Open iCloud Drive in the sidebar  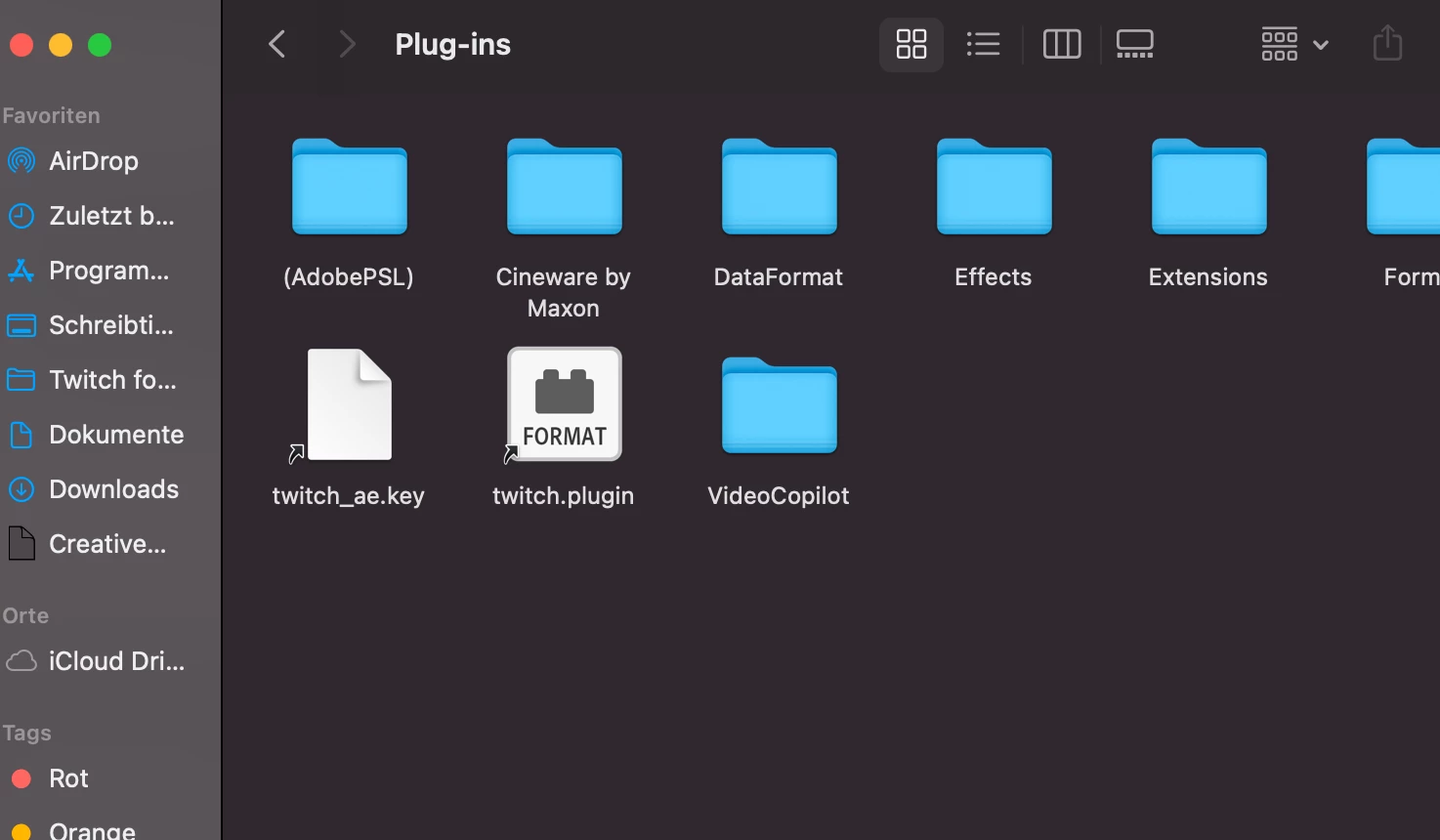tap(116, 661)
